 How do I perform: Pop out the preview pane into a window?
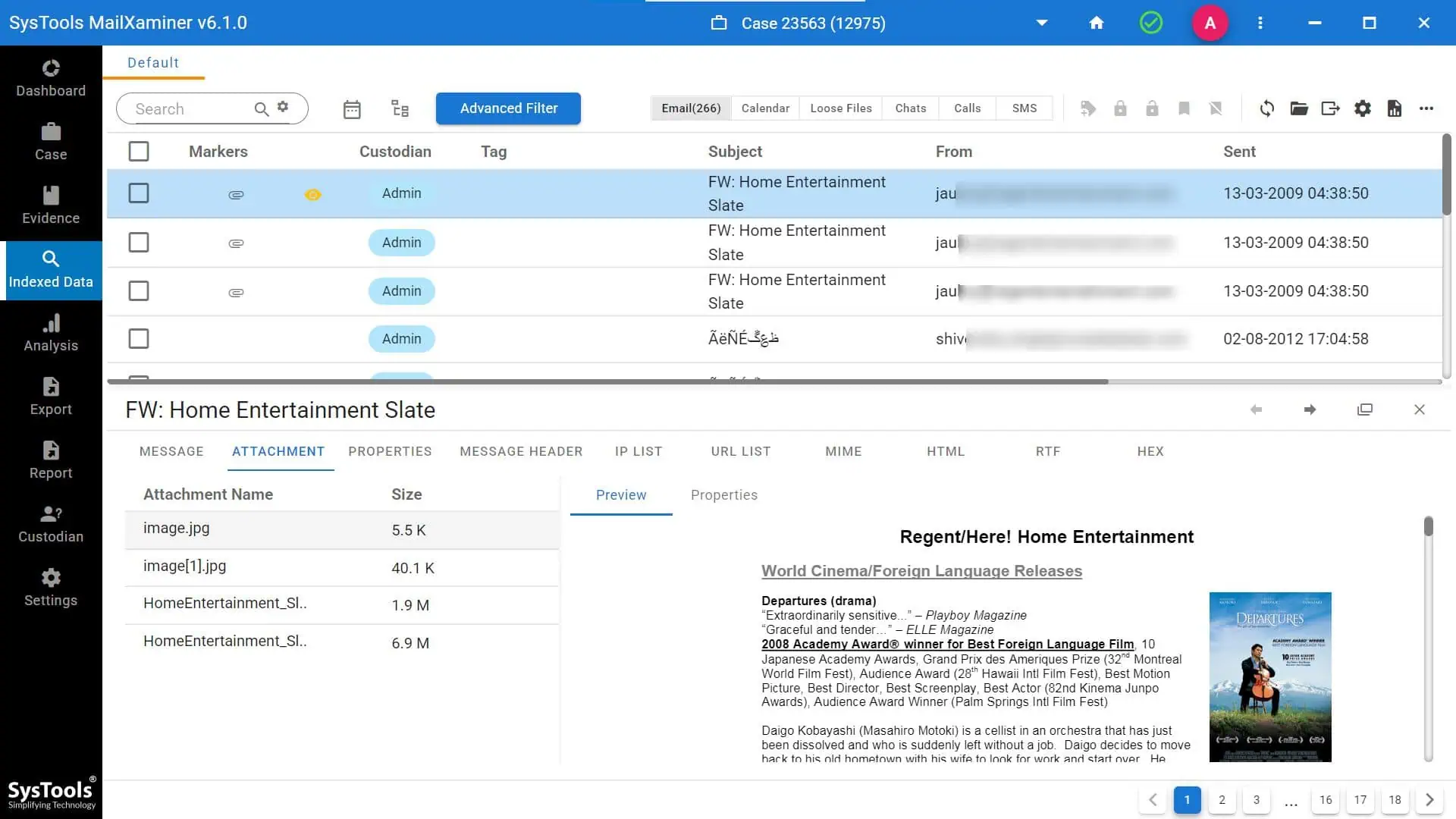(x=1365, y=409)
